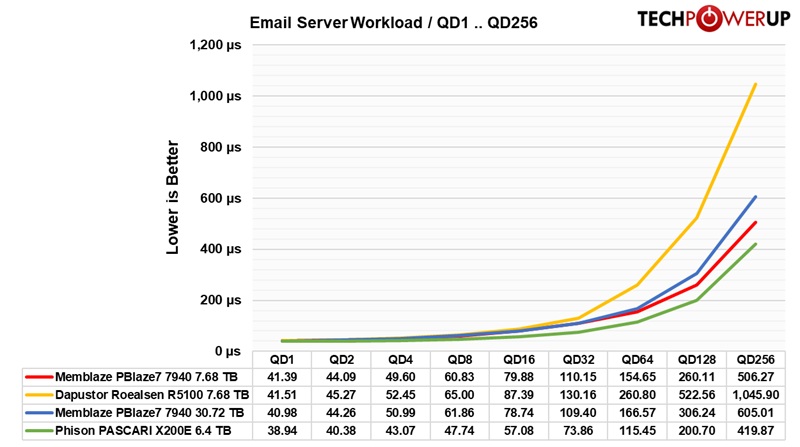Click the Lower is Better axis label
The image size is (800, 447).
(173, 198)
